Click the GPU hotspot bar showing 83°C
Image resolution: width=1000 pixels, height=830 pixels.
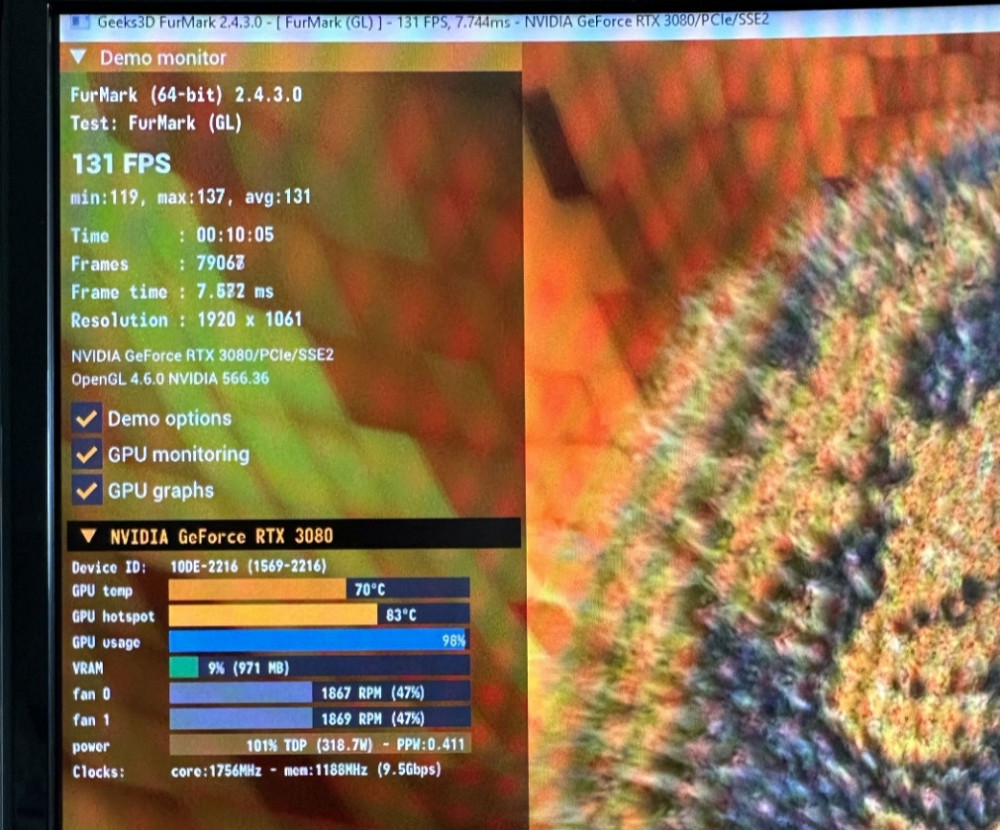click(318, 615)
